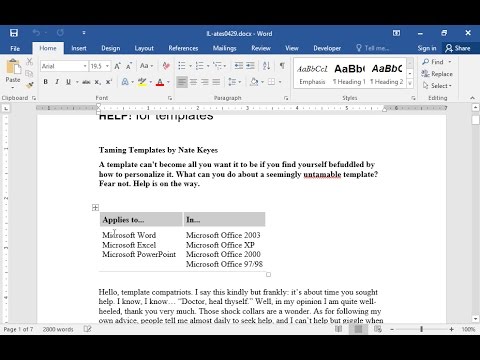Open the Select dropdown
480x360 pixels.
coord(437,86)
